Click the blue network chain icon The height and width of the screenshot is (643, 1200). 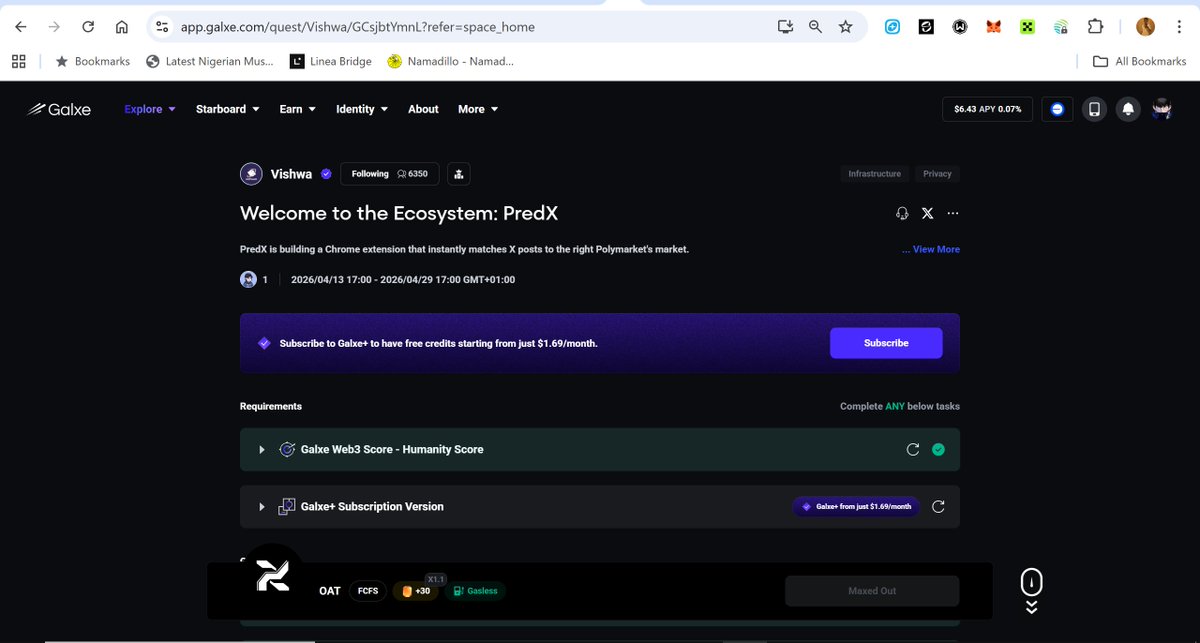tap(1058, 109)
